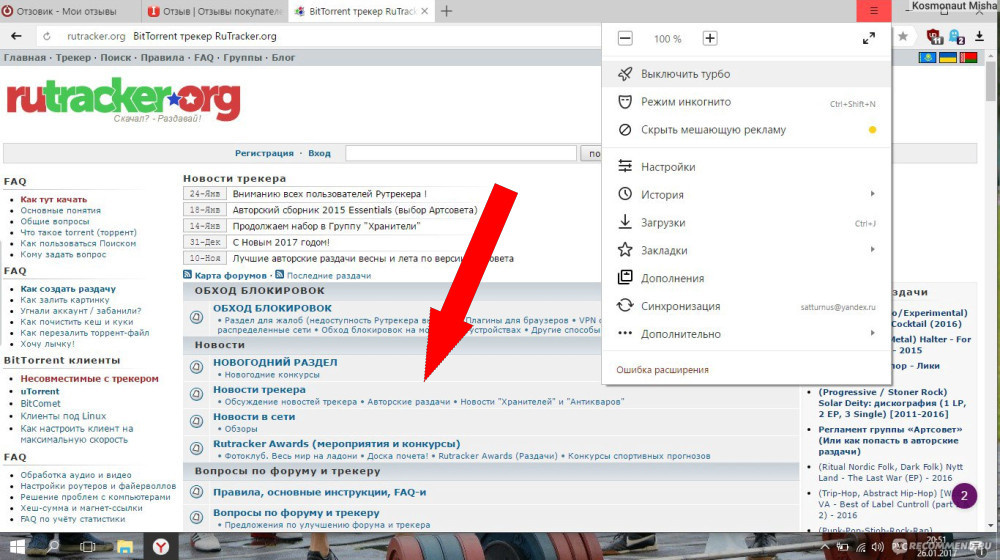
Task: Expand the Дополнительно submenu
Action: pos(746,334)
